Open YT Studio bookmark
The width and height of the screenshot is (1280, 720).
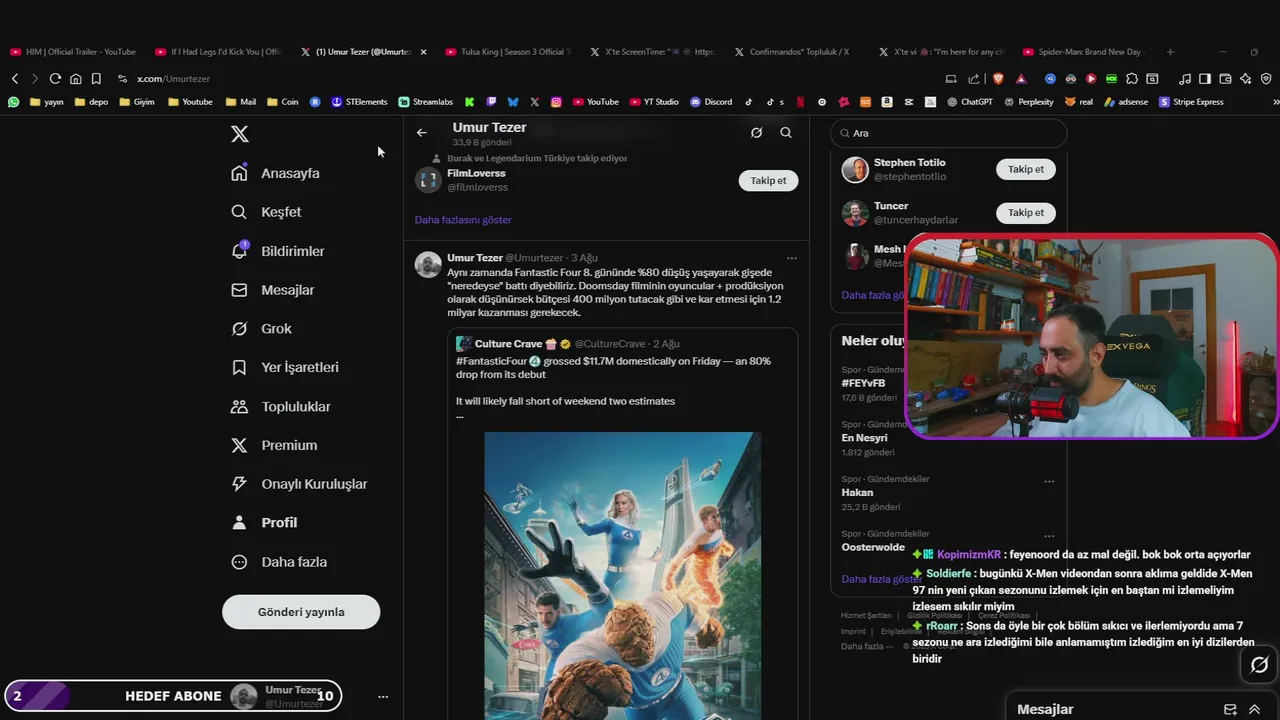[x=654, y=102]
